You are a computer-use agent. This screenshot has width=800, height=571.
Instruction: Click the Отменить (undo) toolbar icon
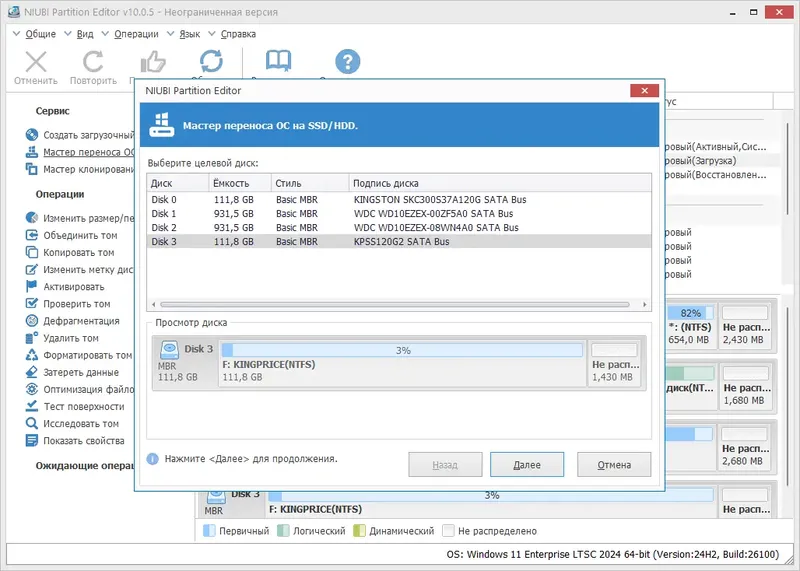36,62
